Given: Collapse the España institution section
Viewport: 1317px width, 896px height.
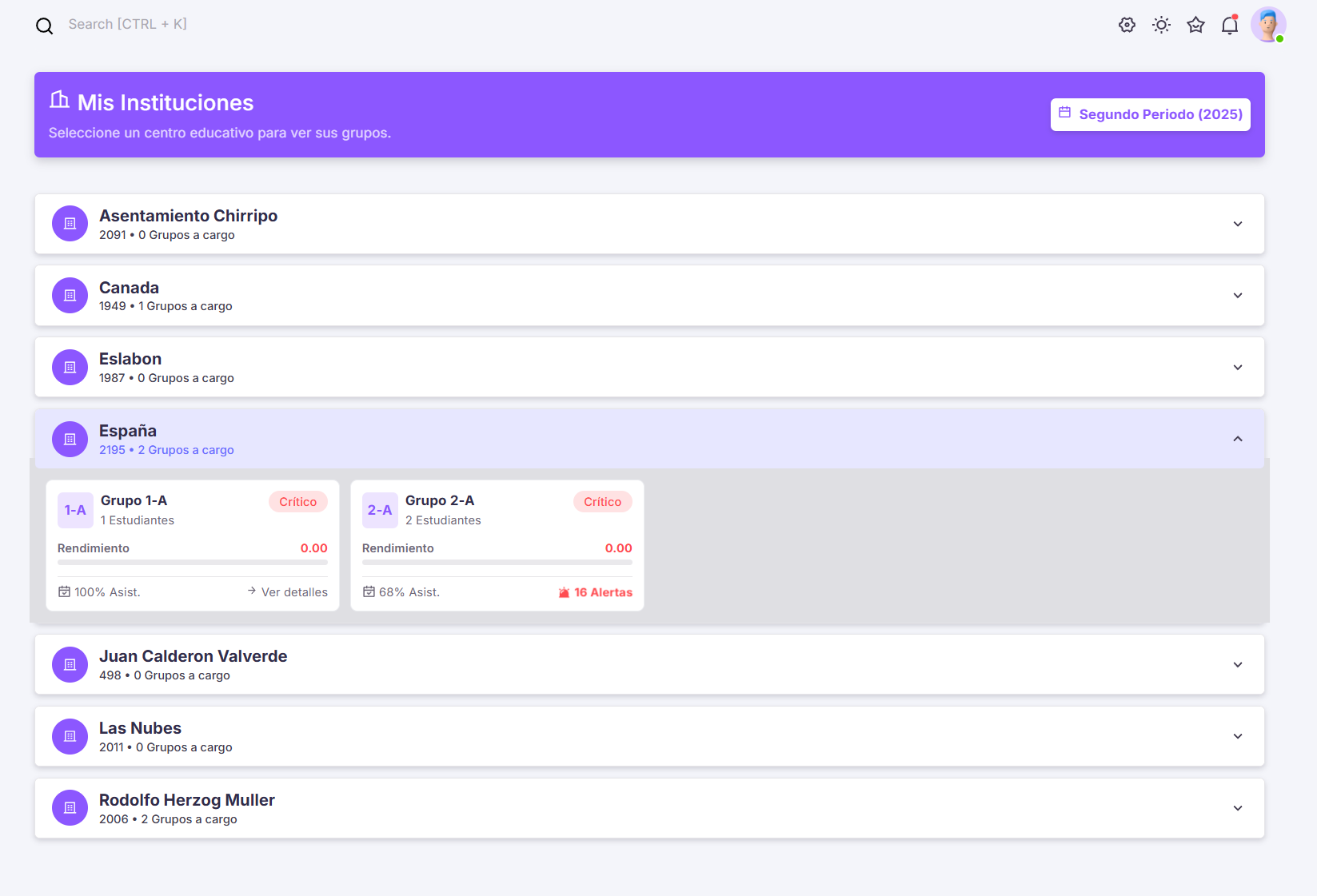Looking at the screenshot, I should click(x=1237, y=439).
